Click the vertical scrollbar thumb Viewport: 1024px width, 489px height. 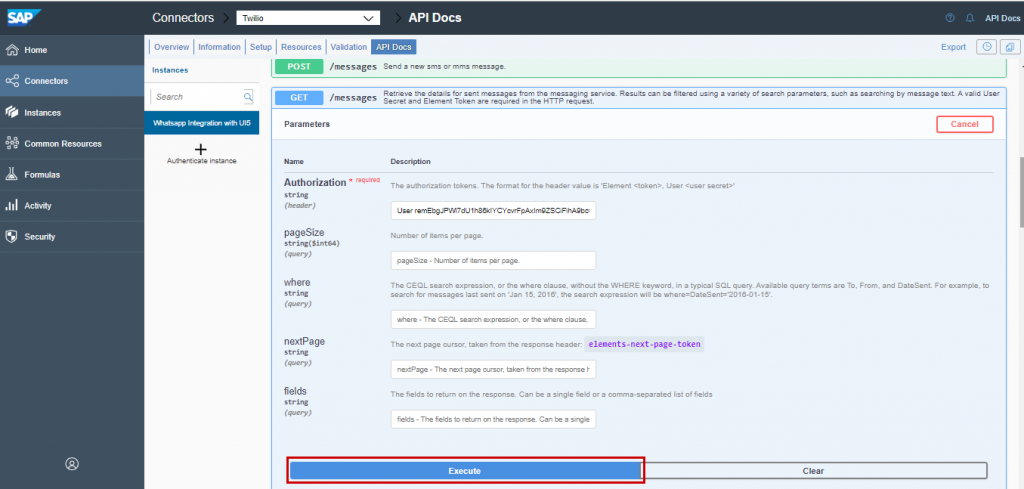[x=1021, y=193]
